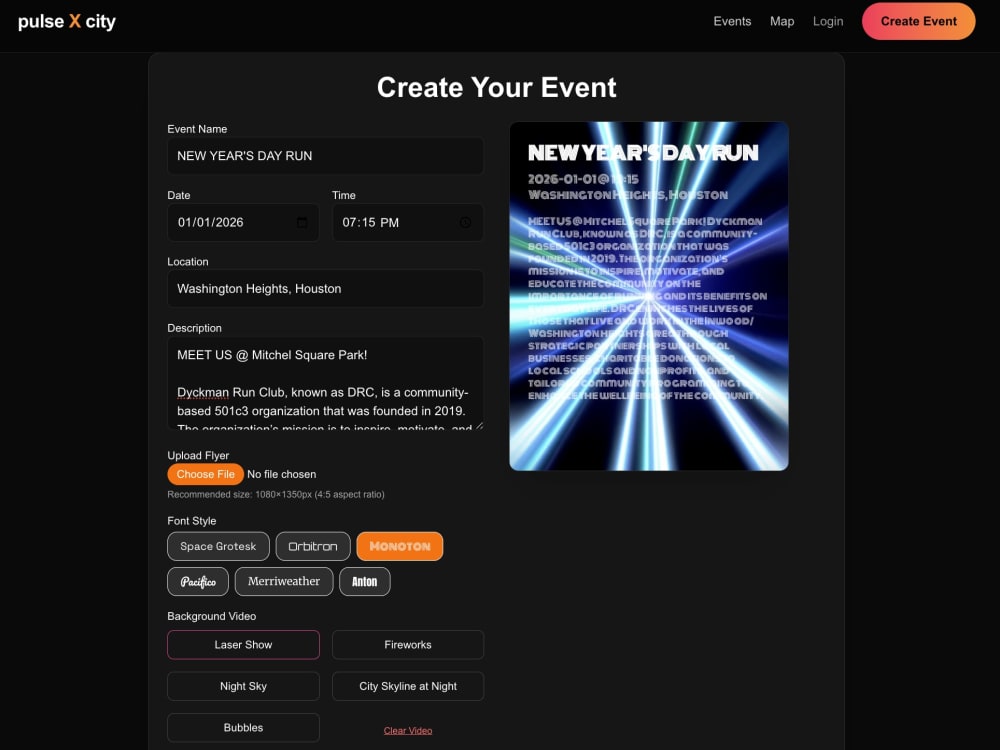The height and width of the screenshot is (750, 1000).
Task: Click the 'Font Style' label
Action: (x=191, y=520)
